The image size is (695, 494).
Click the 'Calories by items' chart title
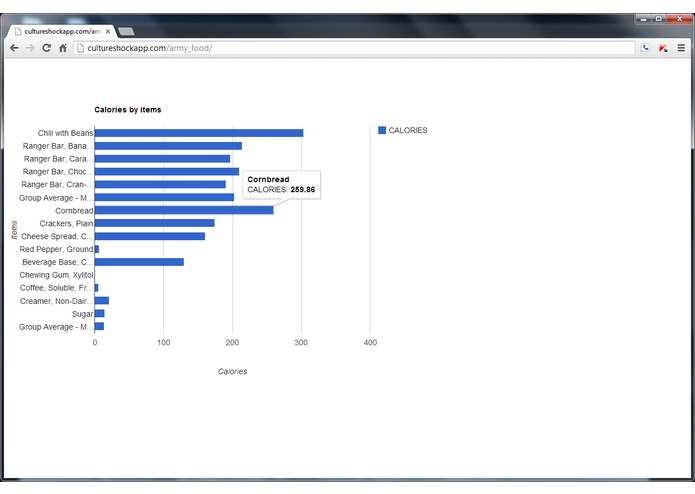(x=128, y=109)
